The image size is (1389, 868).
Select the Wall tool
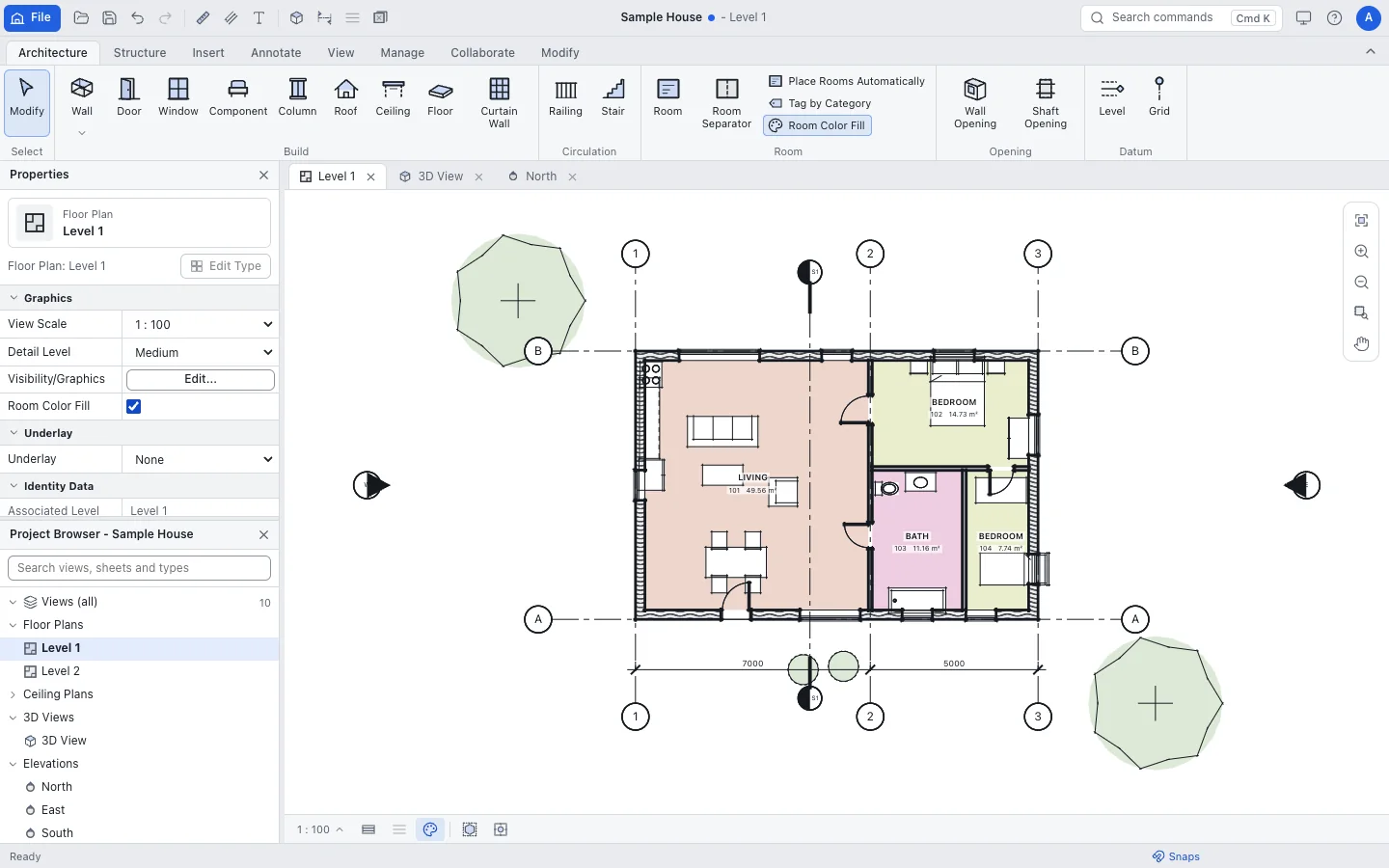(82, 97)
